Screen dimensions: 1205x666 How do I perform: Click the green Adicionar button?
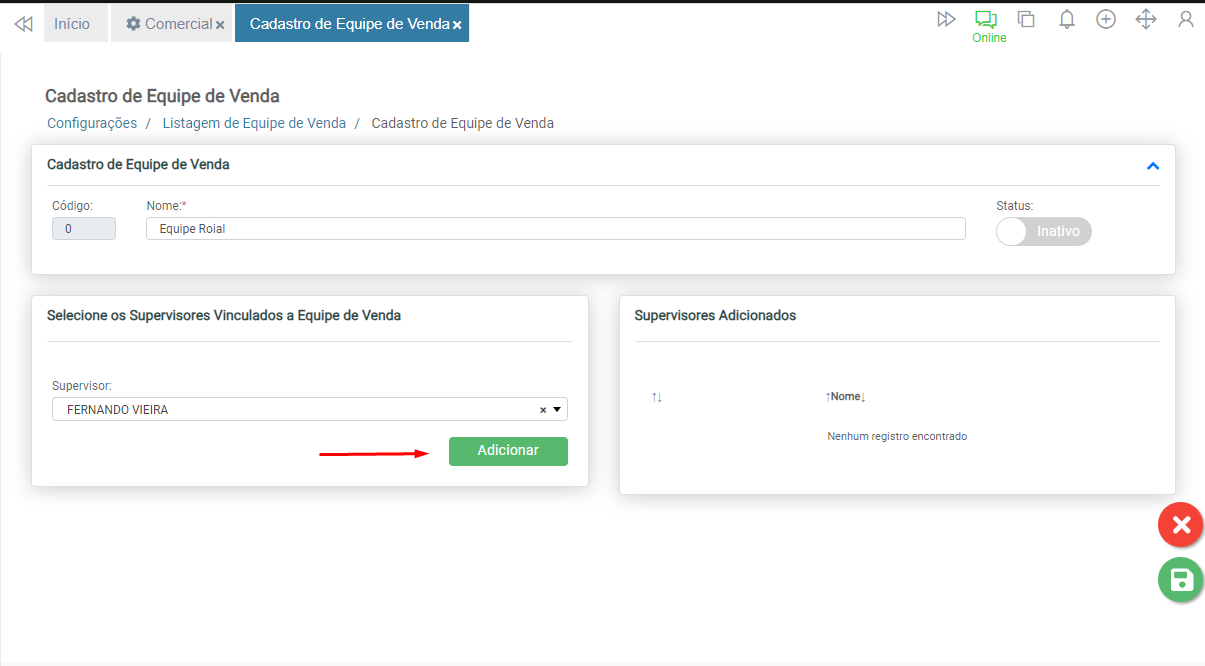[508, 451]
